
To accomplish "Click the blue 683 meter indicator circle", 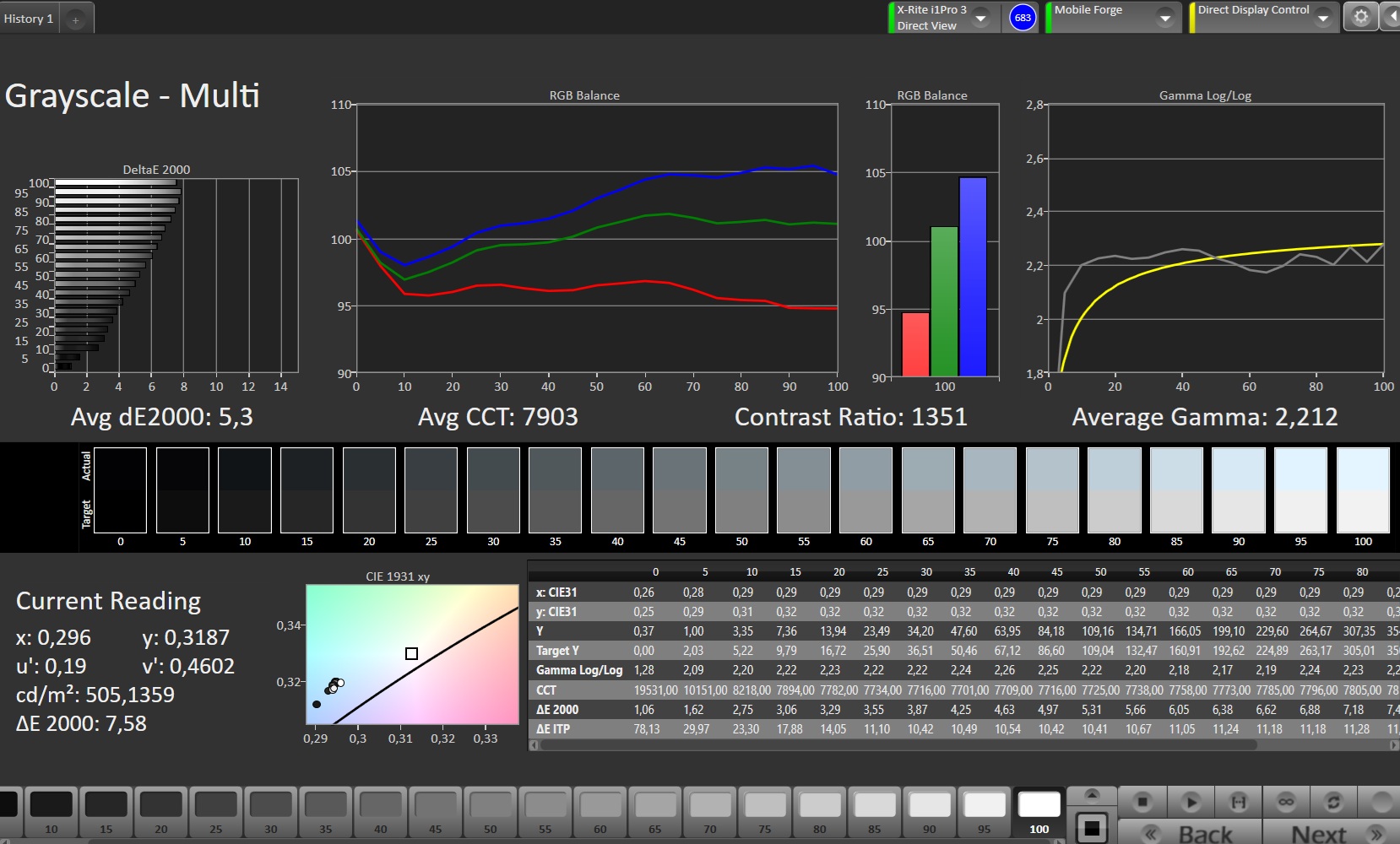I will point(1023,18).
